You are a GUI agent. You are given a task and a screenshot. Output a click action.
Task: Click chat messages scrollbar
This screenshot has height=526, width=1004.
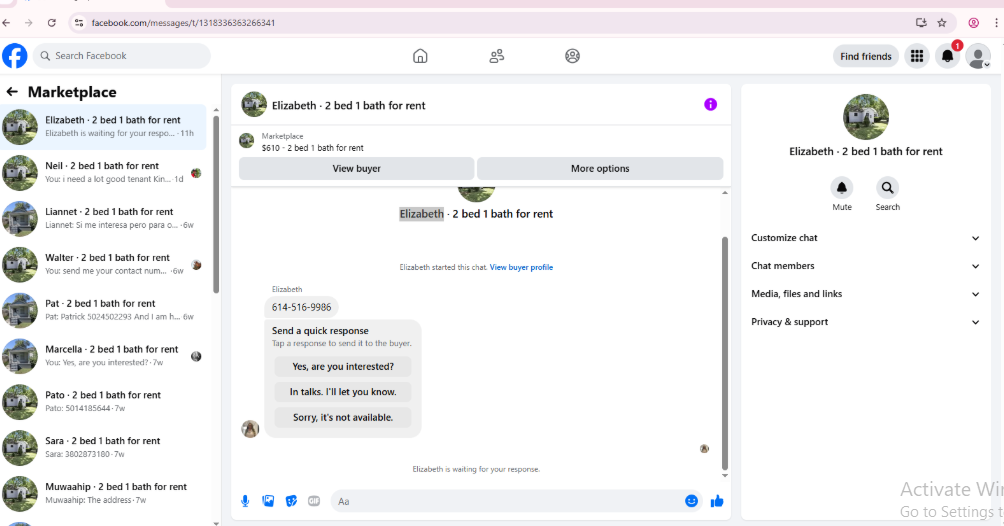point(725,353)
